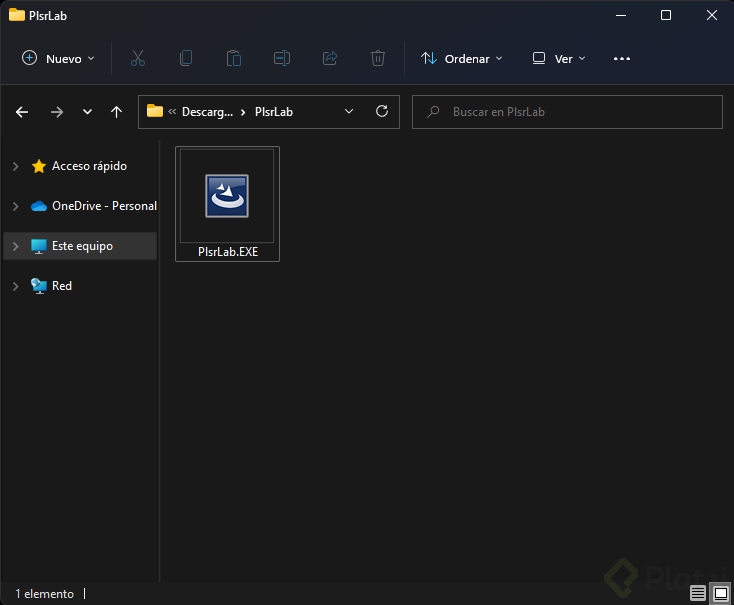The height and width of the screenshot is (605, 734).
Task: Click the folder icon in the title bar
Action: 17,15
